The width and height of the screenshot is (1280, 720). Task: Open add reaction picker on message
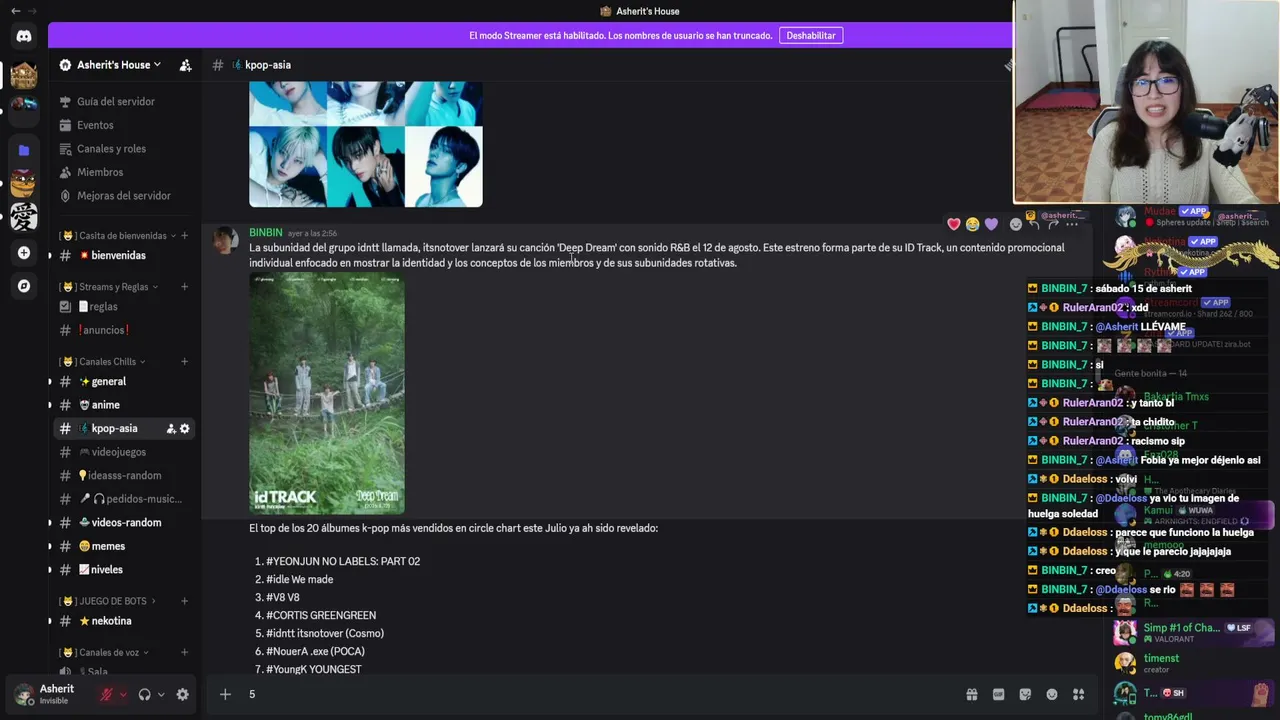(1016, 224)
